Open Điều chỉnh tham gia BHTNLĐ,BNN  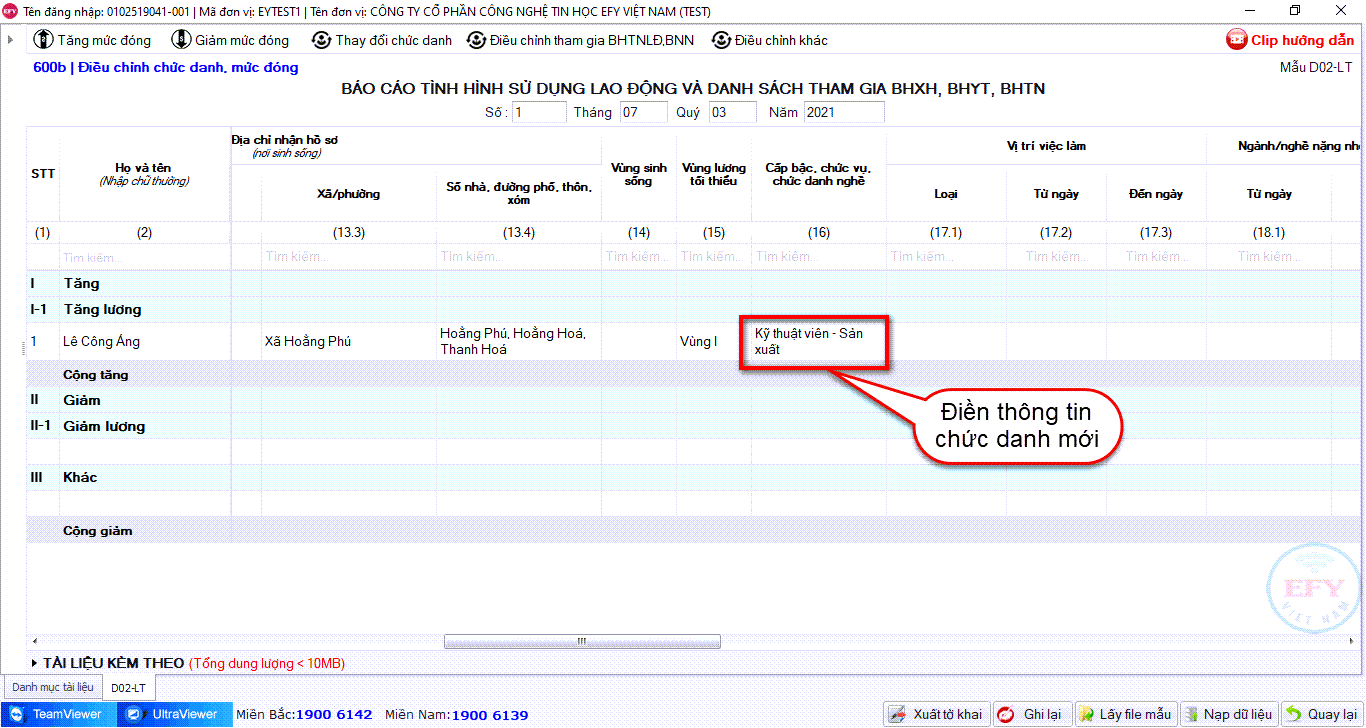(x=580, y=40)
